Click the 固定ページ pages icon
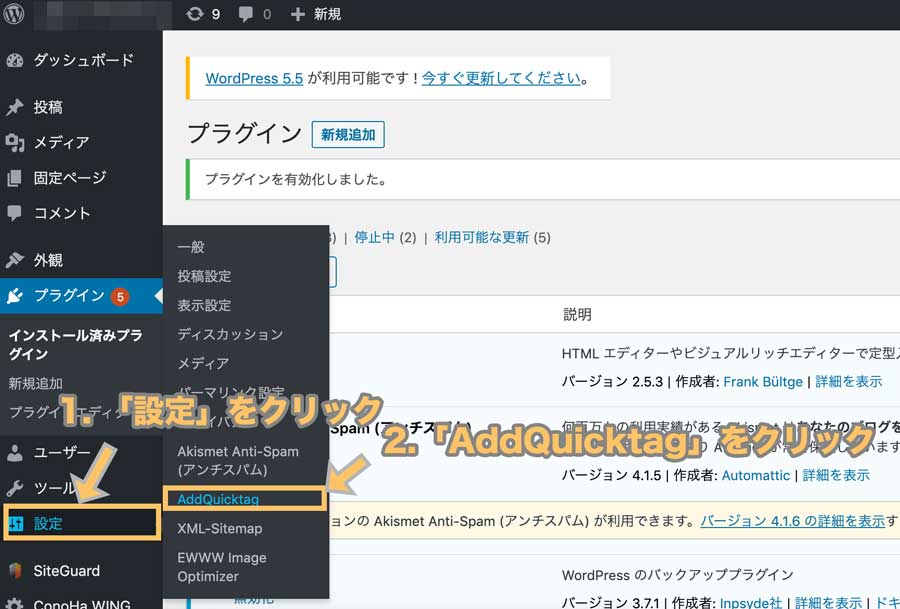 click(15, 178)
